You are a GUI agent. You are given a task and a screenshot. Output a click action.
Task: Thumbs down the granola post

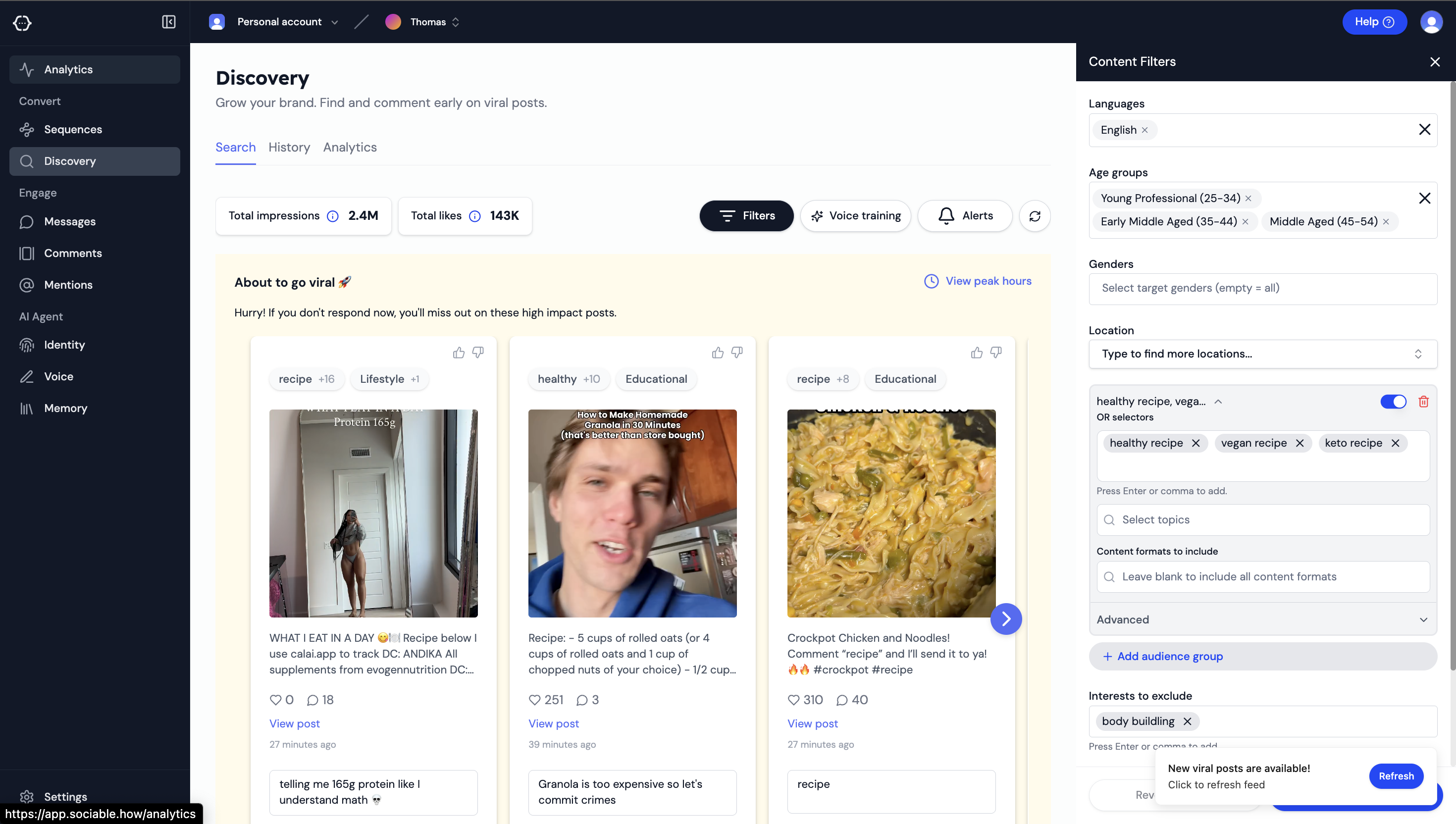pyautogui.click(x=737, y=353)
